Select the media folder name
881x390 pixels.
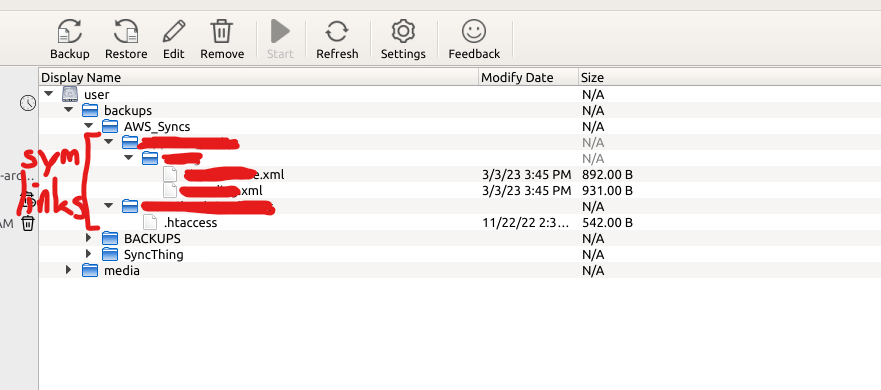(122, 270)
